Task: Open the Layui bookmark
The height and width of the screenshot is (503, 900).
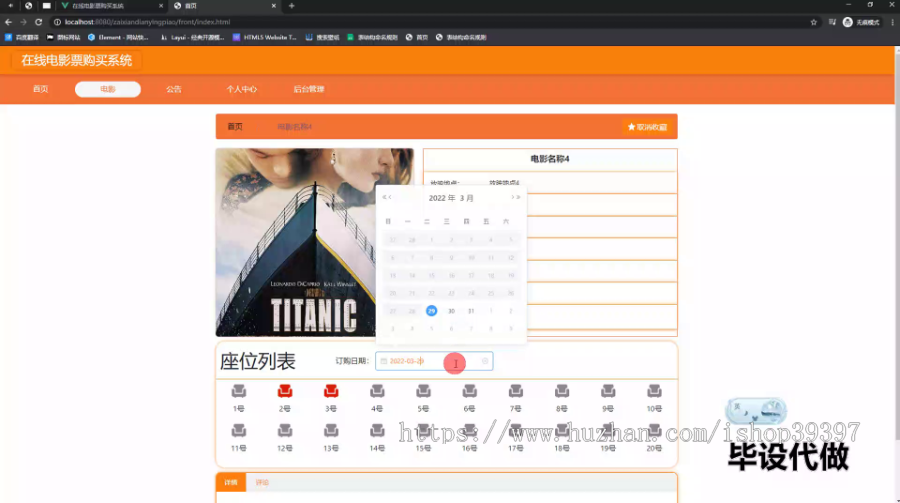Action: click(193, 37)
